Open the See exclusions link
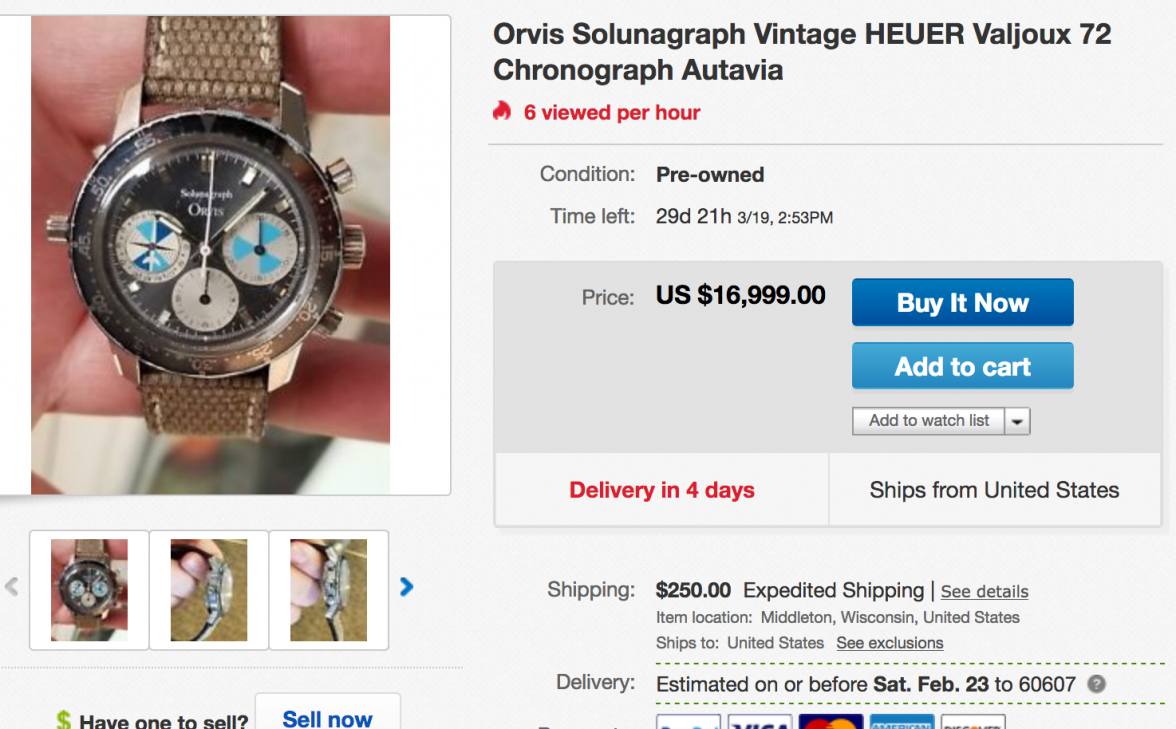Screen dimensions: 1176x729 tap(889, 643)
